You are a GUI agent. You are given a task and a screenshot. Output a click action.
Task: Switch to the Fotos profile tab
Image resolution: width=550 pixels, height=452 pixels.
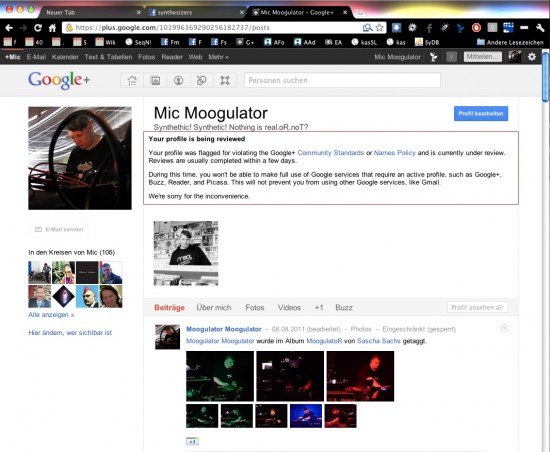tap(255, 308)
